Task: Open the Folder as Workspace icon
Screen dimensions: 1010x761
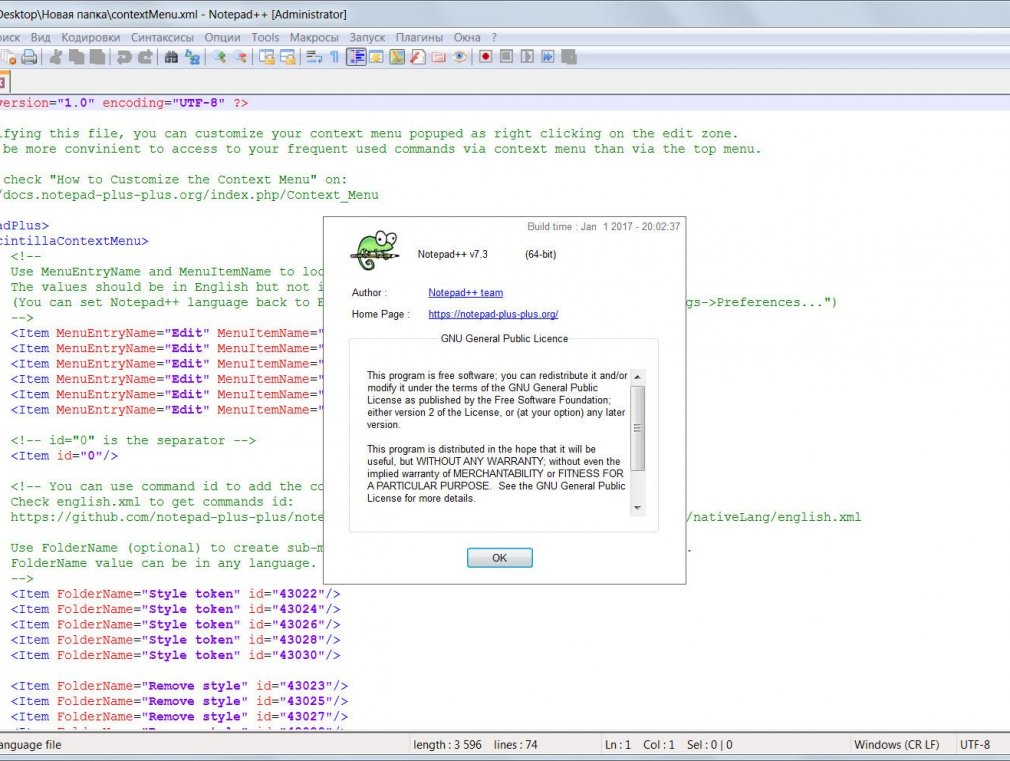Action: [439, 57]
